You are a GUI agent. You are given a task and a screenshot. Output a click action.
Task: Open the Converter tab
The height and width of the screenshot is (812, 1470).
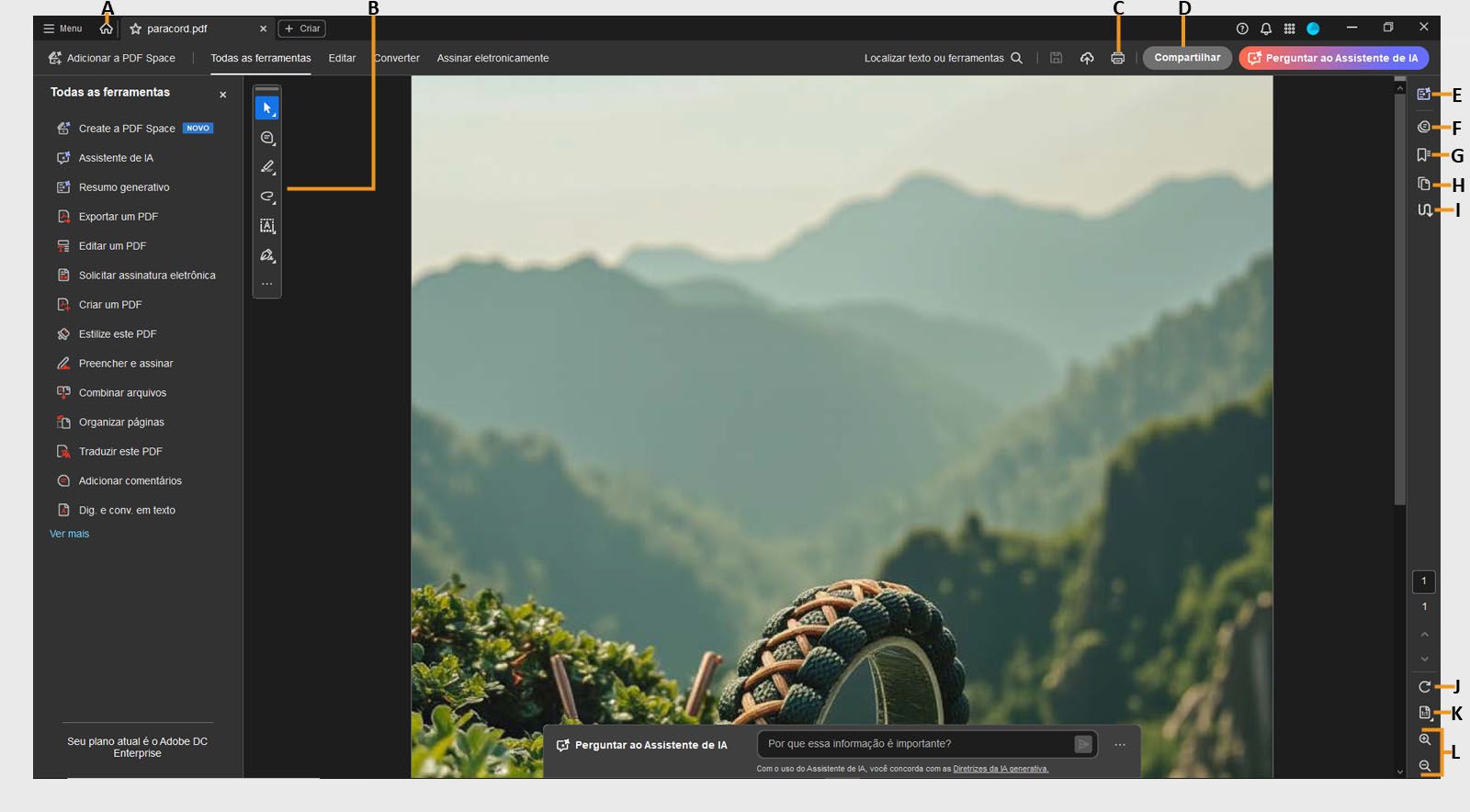pos(396,58)
